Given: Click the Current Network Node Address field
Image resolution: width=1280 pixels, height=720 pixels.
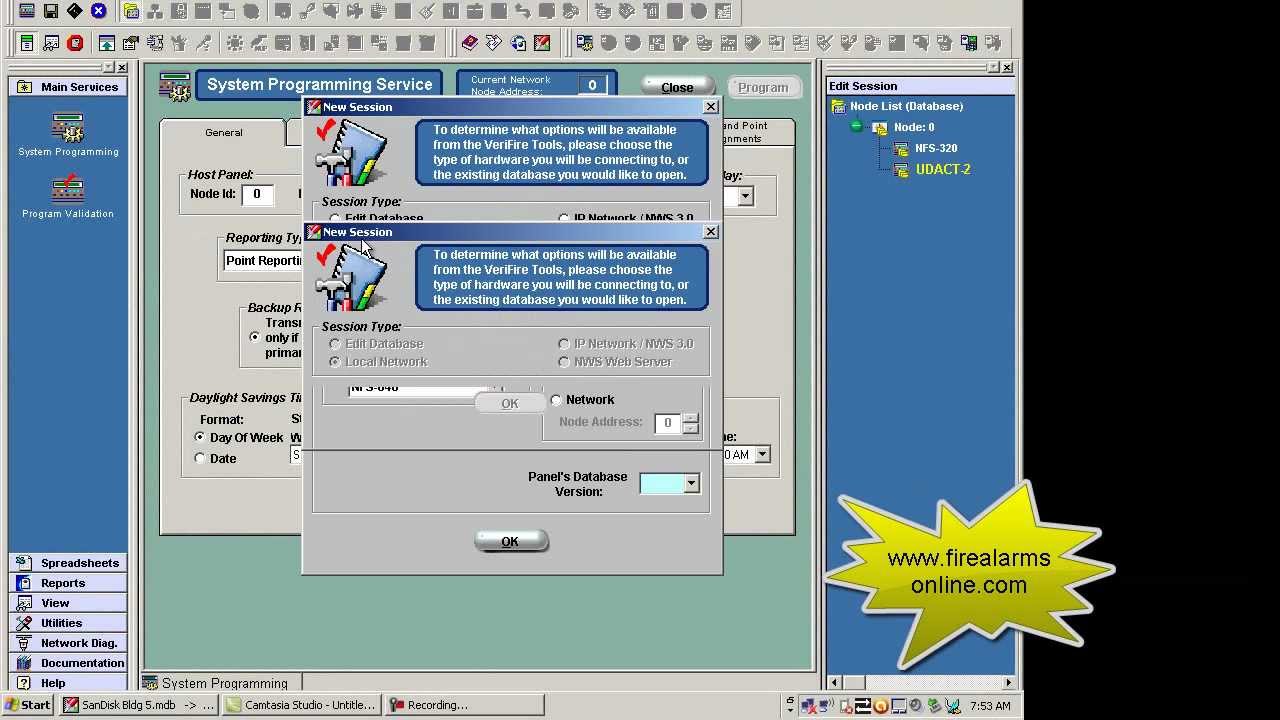Looking at the screenshot, I should point(592,86).
